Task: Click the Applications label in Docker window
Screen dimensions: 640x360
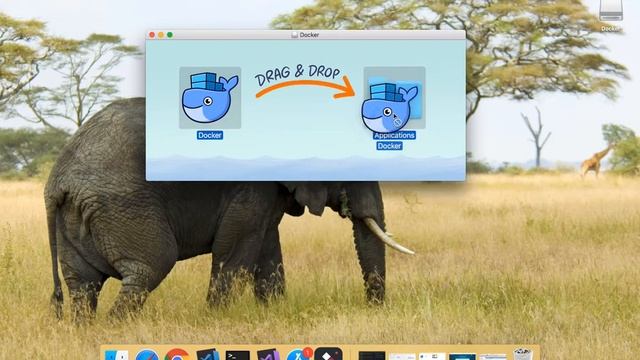Action: point(394,135)
